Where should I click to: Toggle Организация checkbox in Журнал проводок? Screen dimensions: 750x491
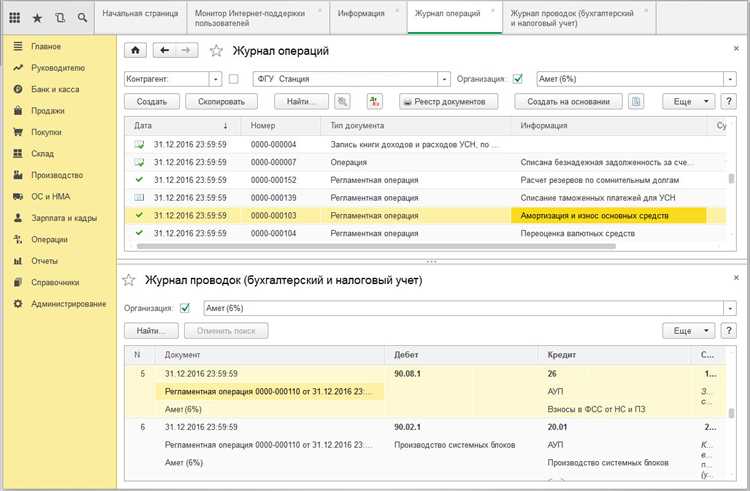tap(185, 308)
